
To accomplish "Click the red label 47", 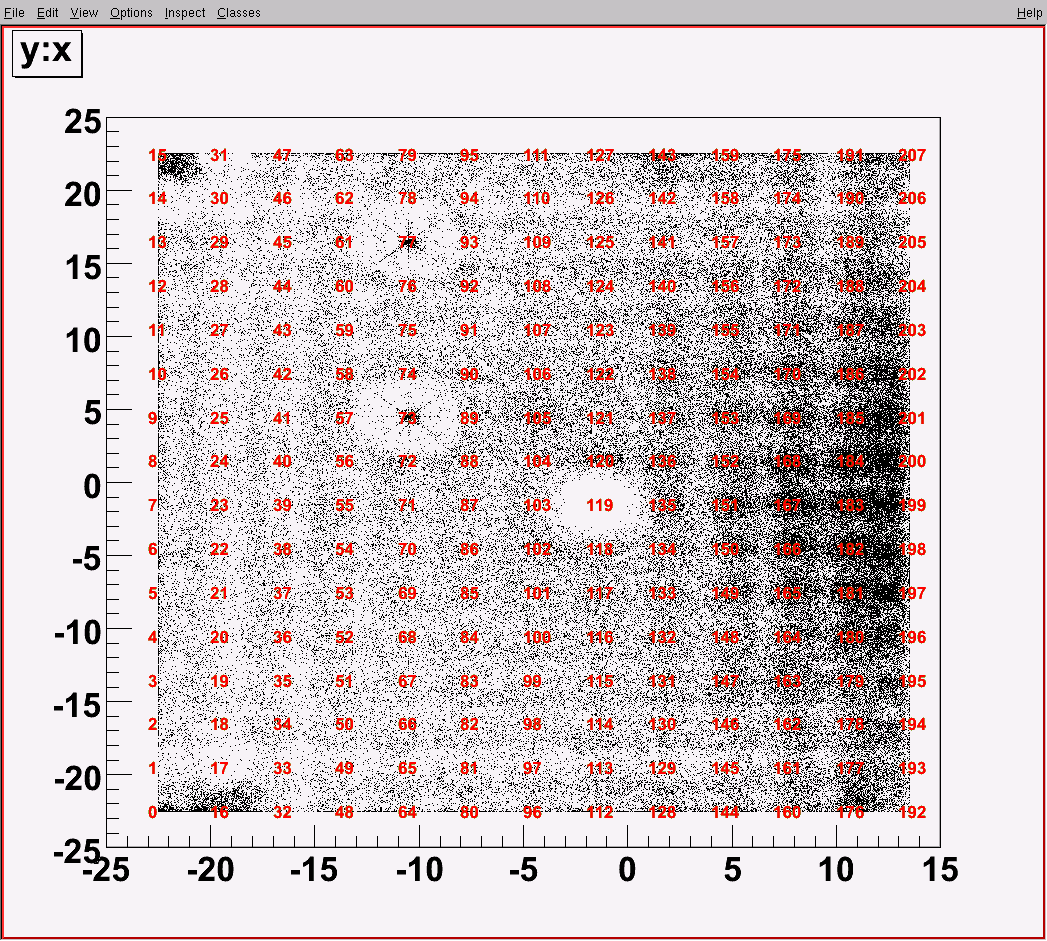I will tap(282, 156).
